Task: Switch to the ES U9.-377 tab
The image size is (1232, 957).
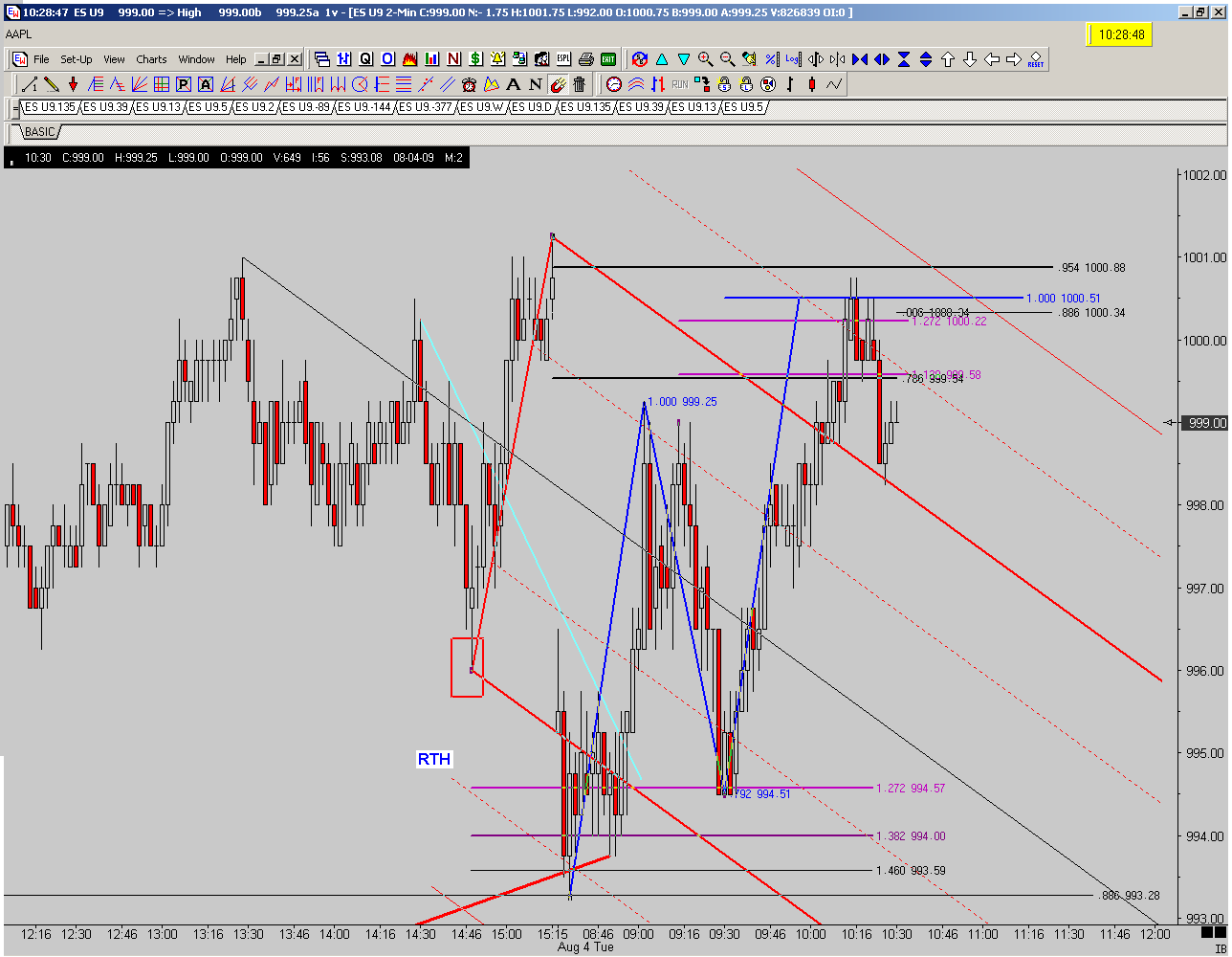Action: point(426,106)
